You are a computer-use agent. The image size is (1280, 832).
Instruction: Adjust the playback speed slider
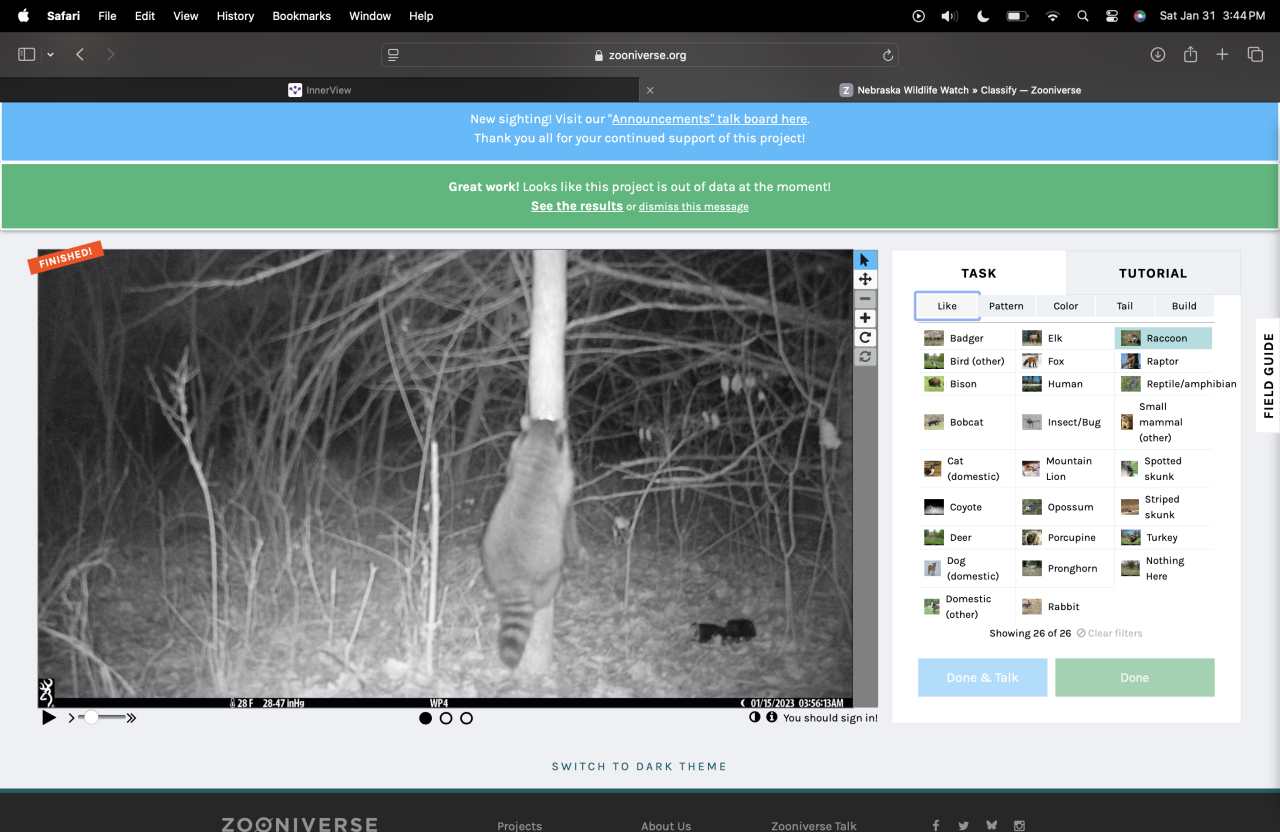pos(92,717)
